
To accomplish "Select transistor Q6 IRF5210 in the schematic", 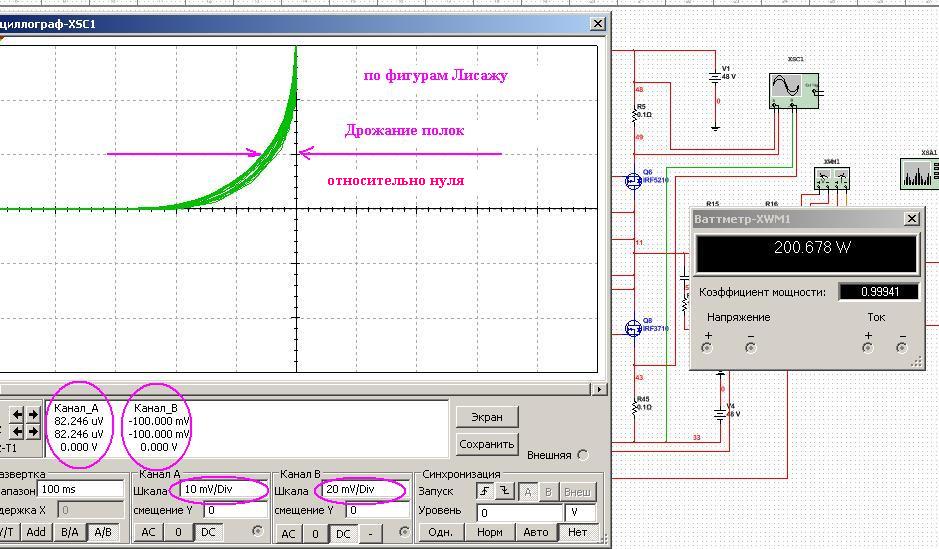I will click(x=634, y=180).
